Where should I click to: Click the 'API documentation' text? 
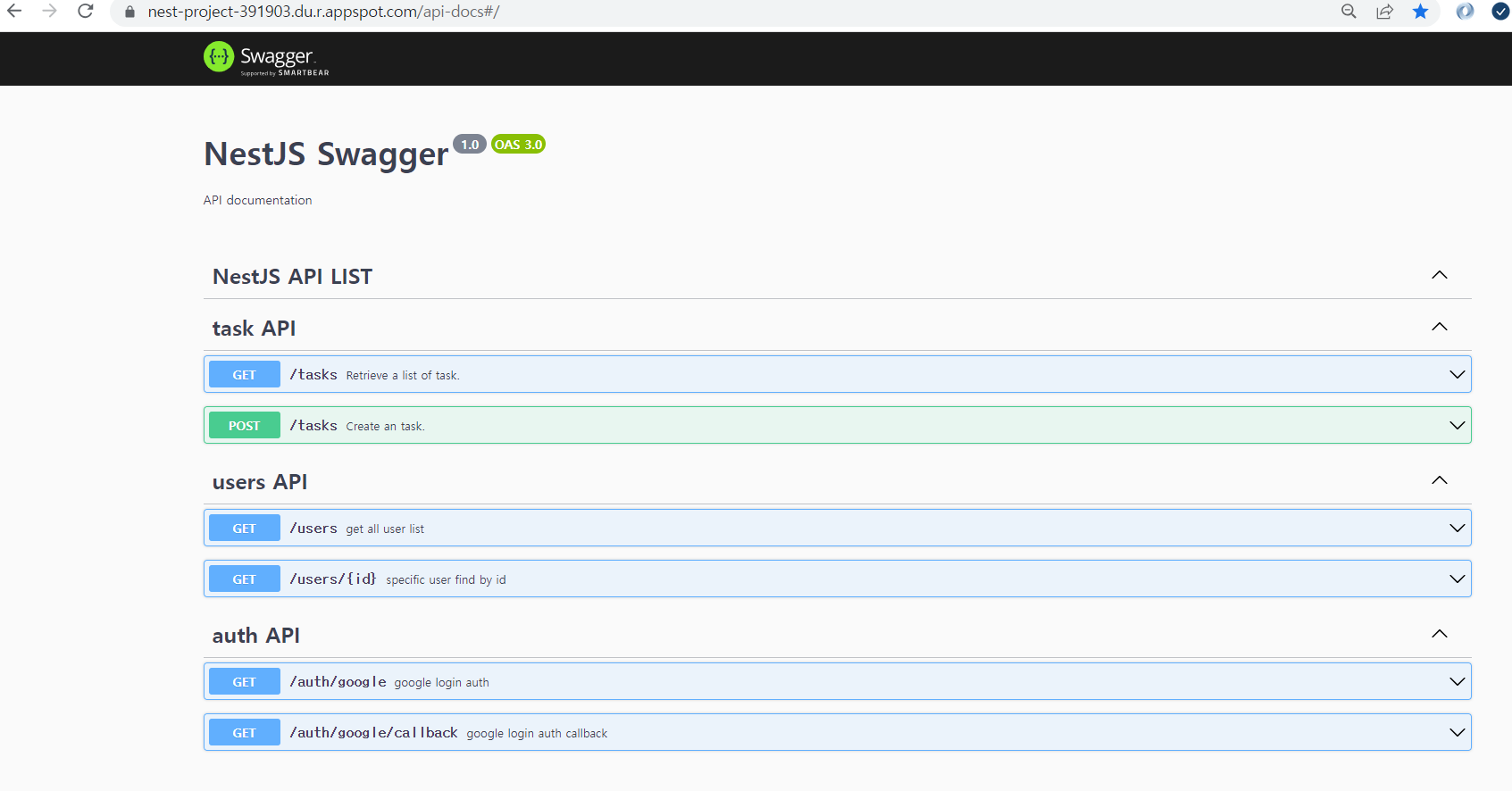pos(258,200)
